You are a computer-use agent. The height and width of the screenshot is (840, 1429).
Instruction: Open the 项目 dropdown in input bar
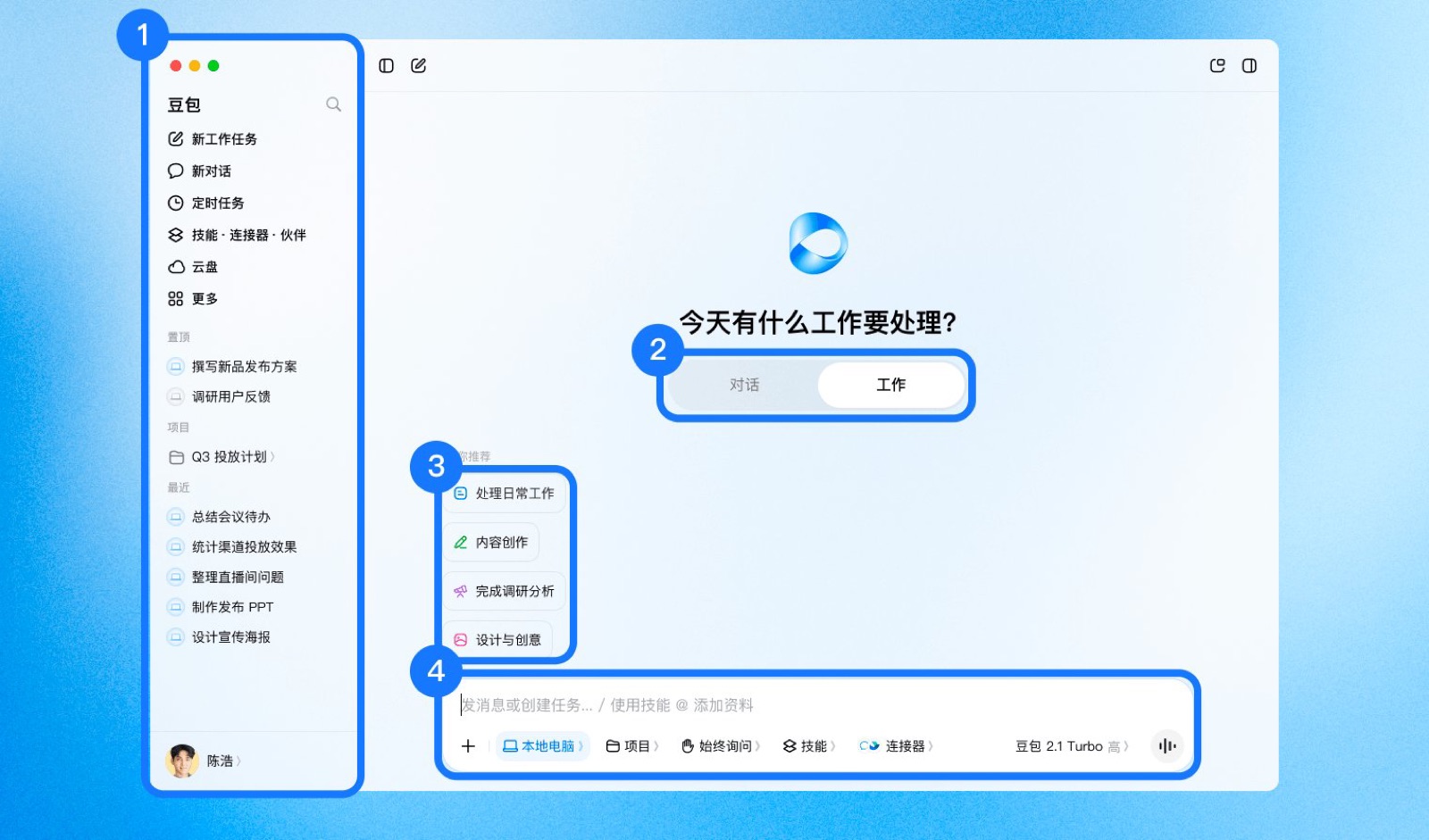[x=632, y=746]
